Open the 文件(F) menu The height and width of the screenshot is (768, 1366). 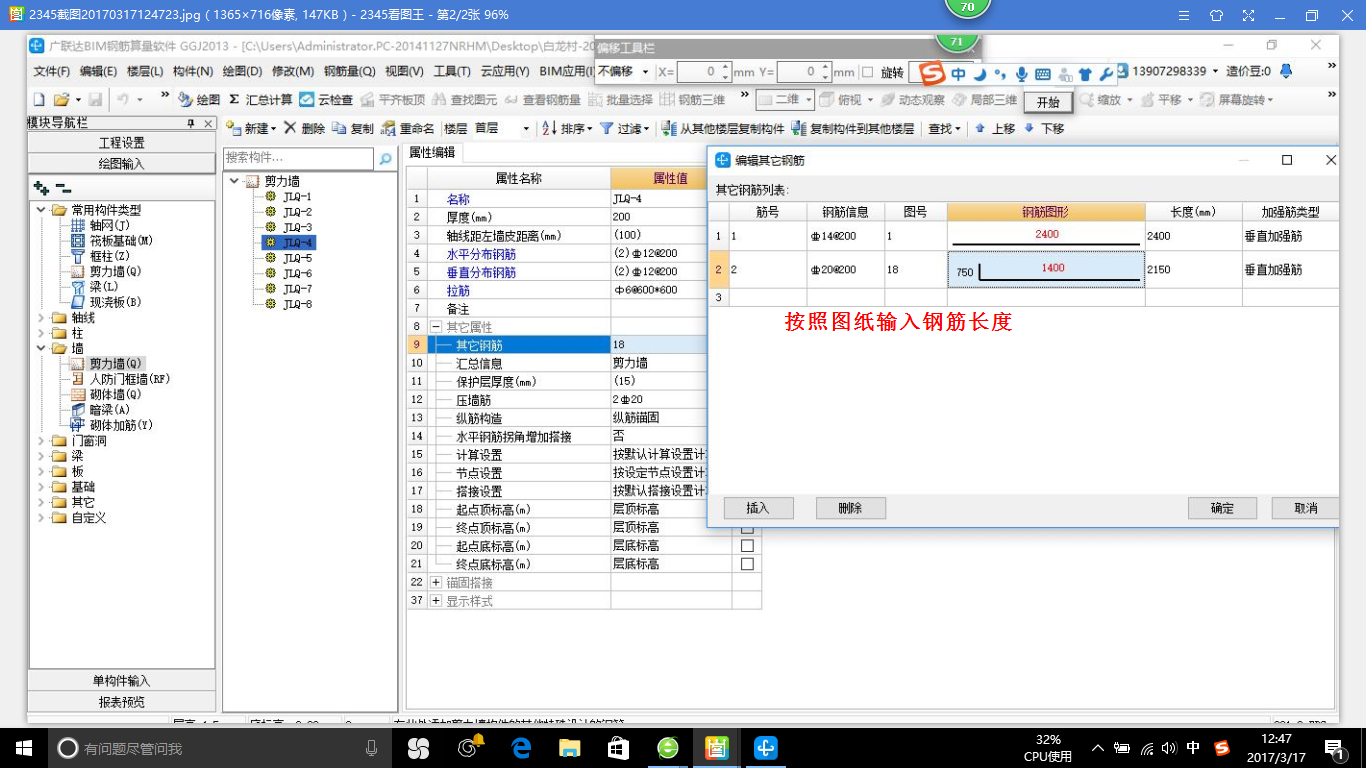pyautogui.click(x=52, y=71)
